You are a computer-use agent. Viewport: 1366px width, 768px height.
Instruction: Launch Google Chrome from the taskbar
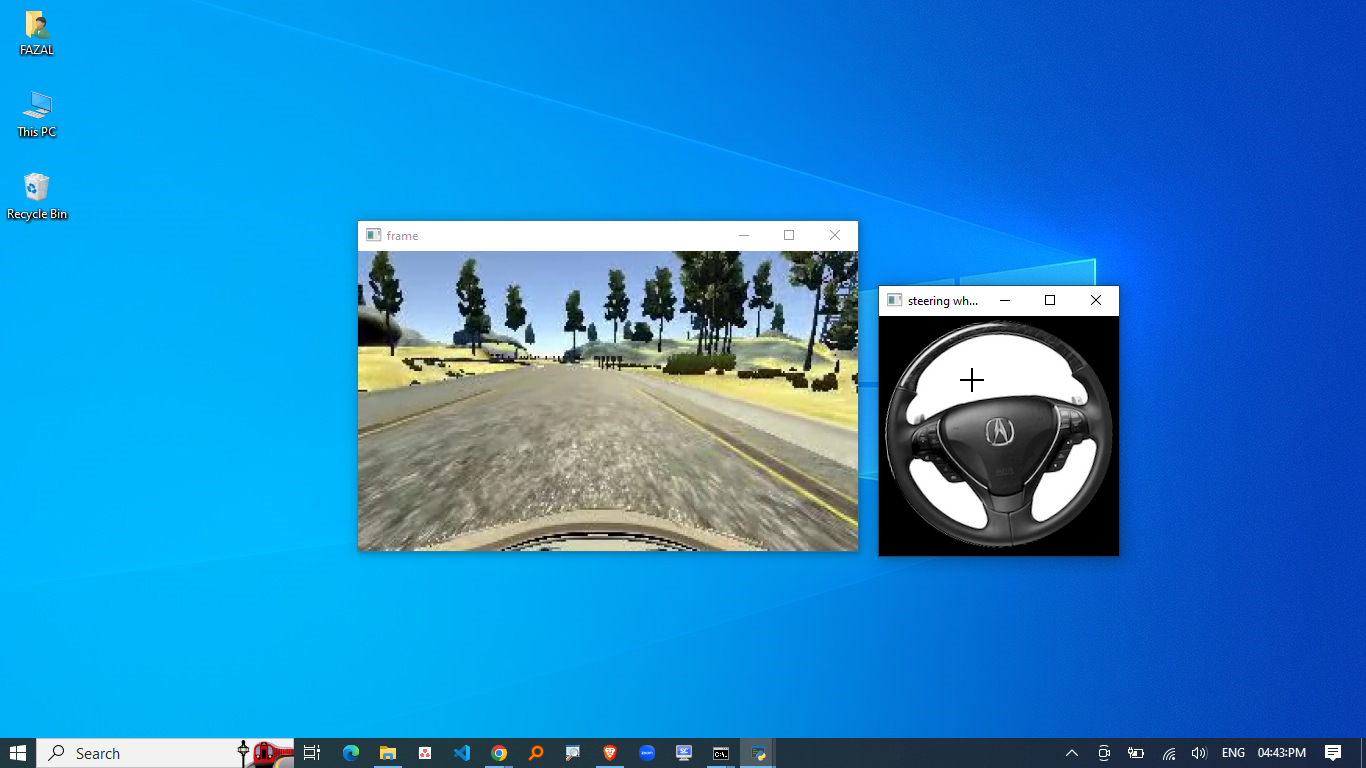click(498, 753)
